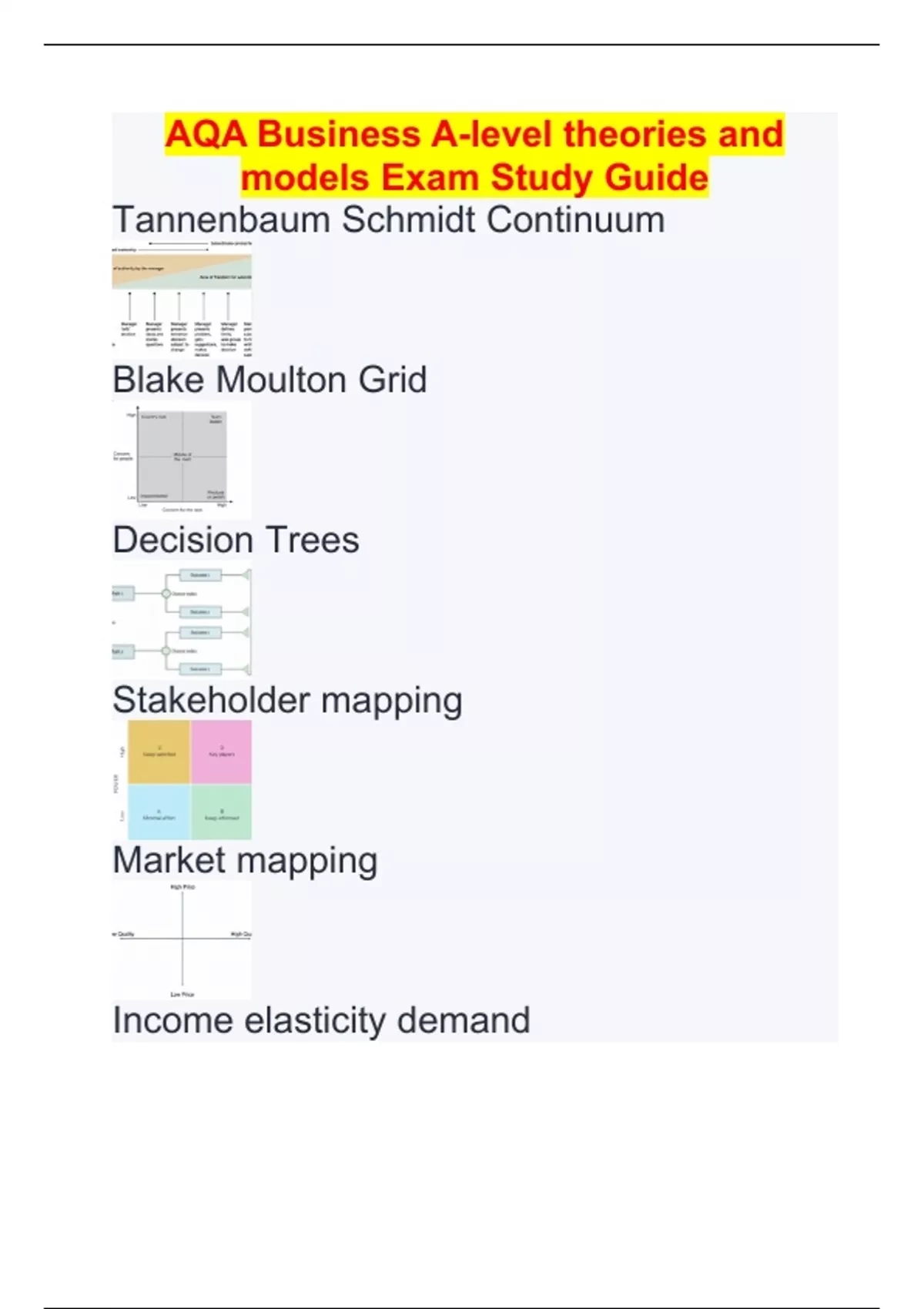Click the 'Tannenbaum Schmidt Continuum' heading

(388, 220)
